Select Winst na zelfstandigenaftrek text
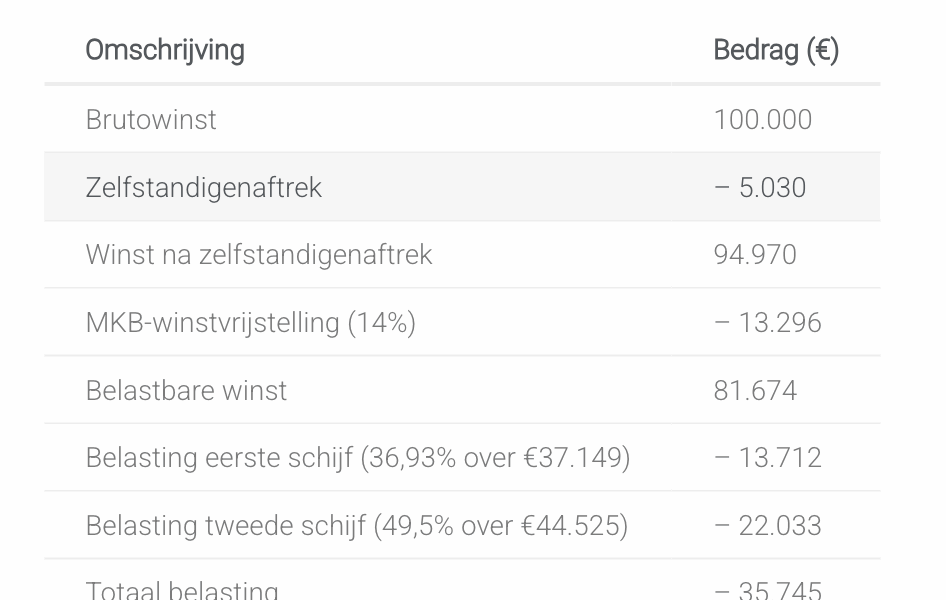Viewport: 946px width, 600px height. tap(259, 254)
